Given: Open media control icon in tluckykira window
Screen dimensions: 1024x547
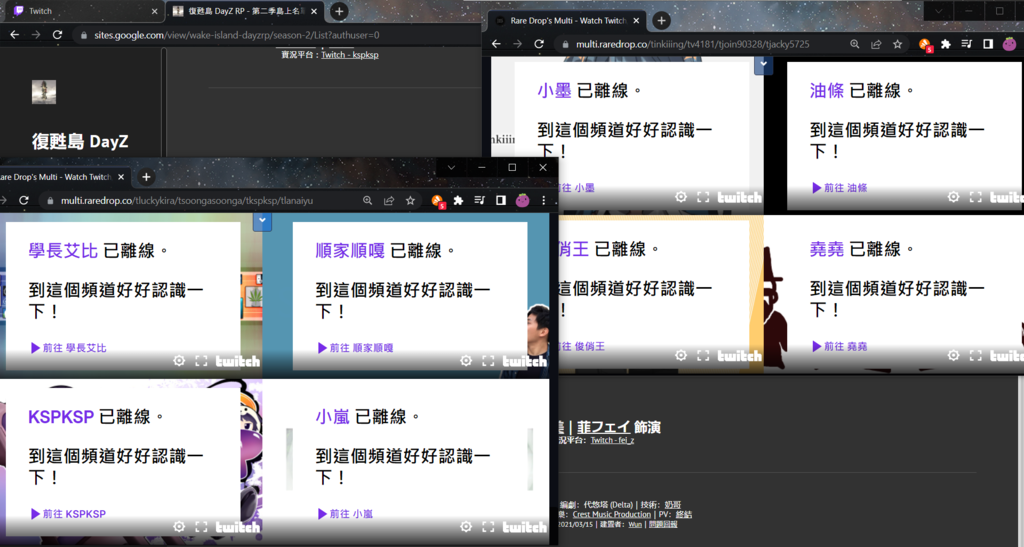Looking at the screenshot, I should (479, 201).
